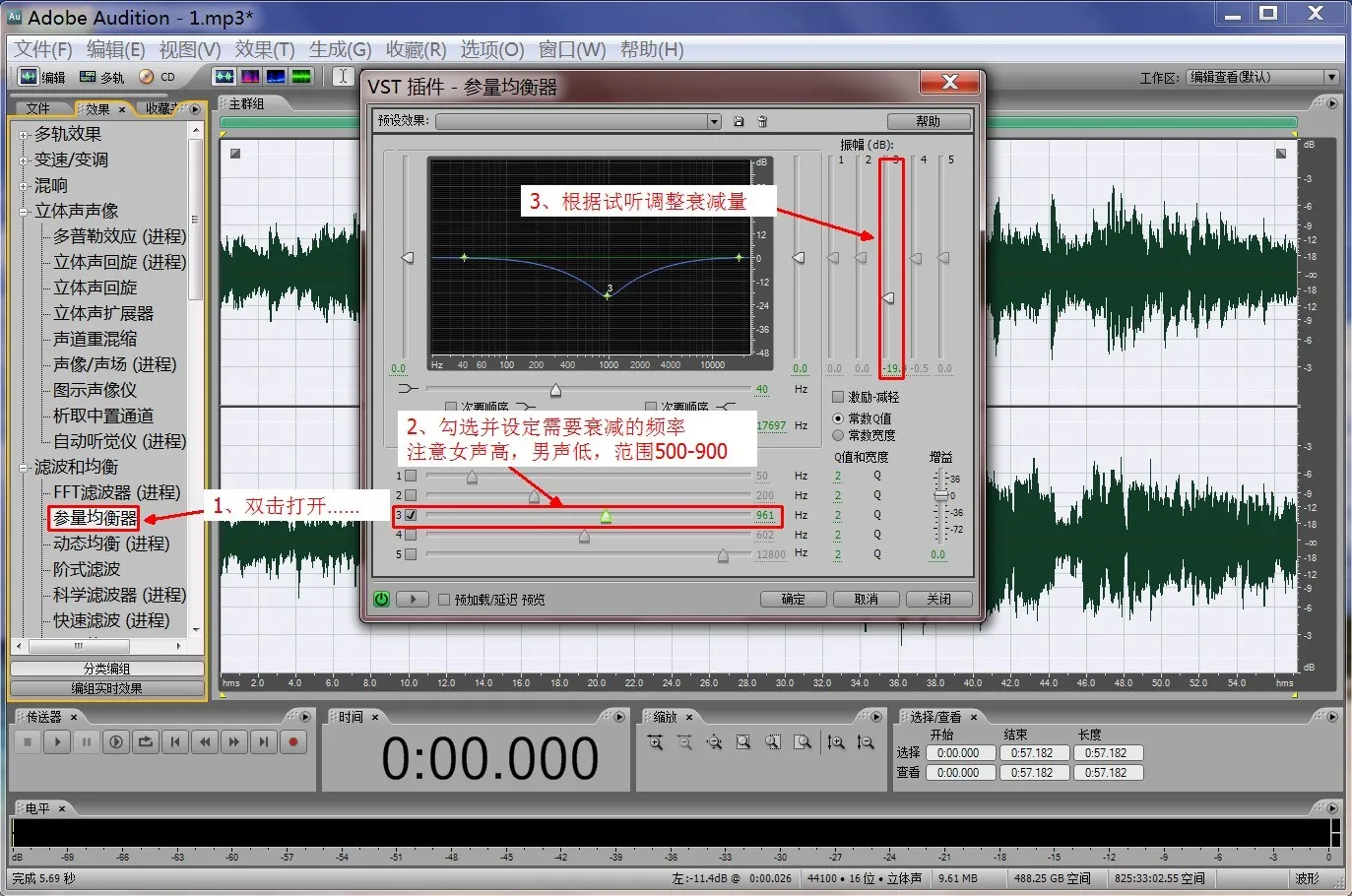Open the CD view

(x=158, y=77)
